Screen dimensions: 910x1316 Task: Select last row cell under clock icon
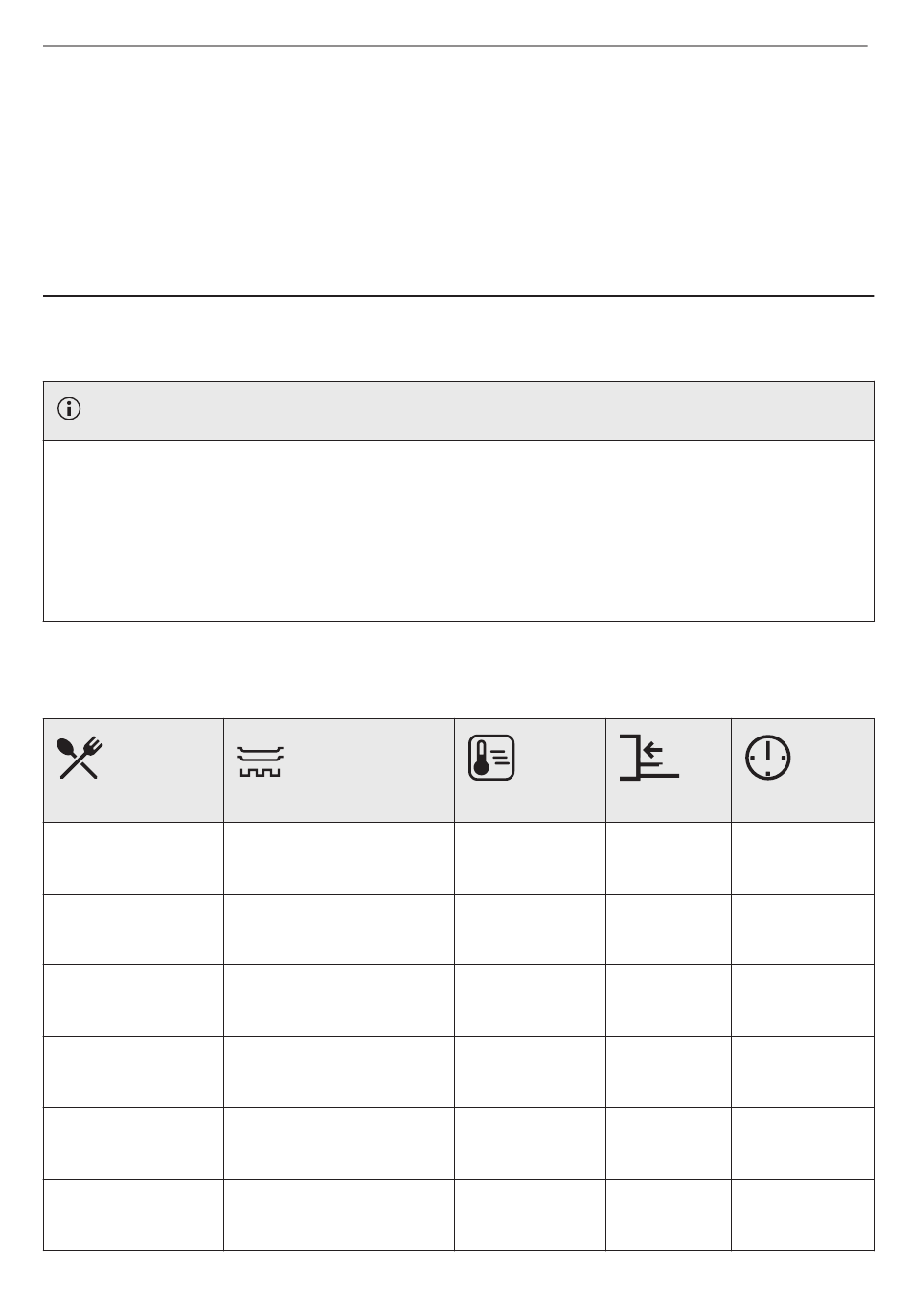pyautogui.click(x=803, y=1214)
